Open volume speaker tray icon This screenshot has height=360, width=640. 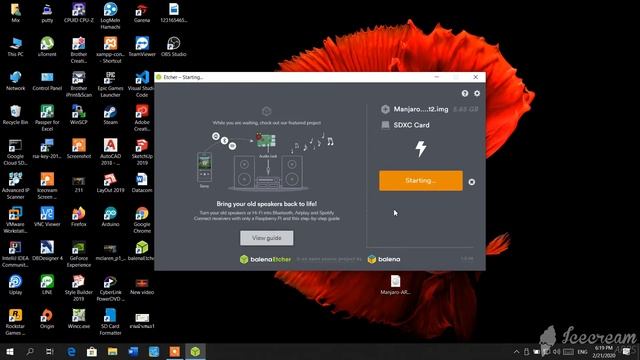tap(556, 351)
